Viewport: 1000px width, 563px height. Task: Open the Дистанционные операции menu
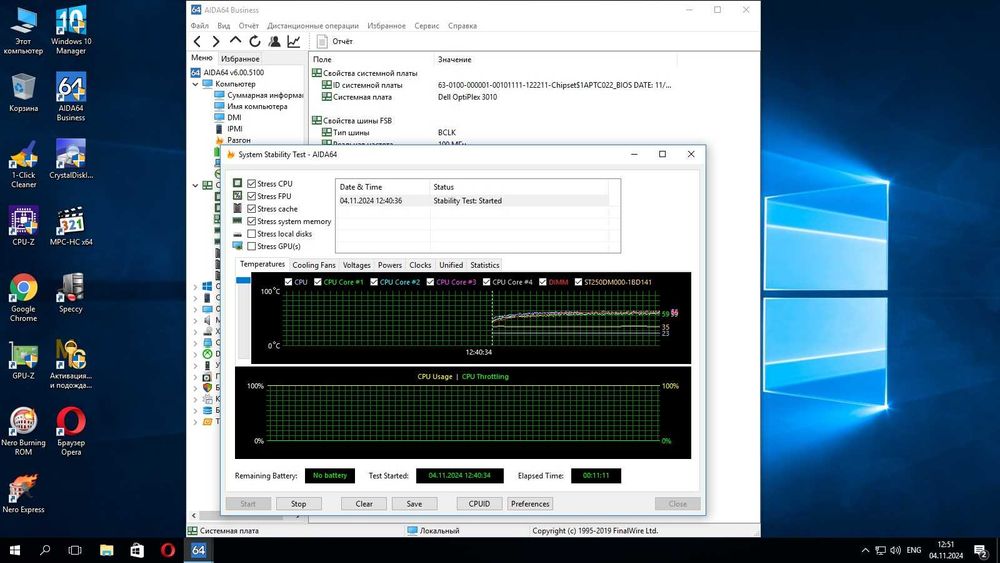(312, 26)
